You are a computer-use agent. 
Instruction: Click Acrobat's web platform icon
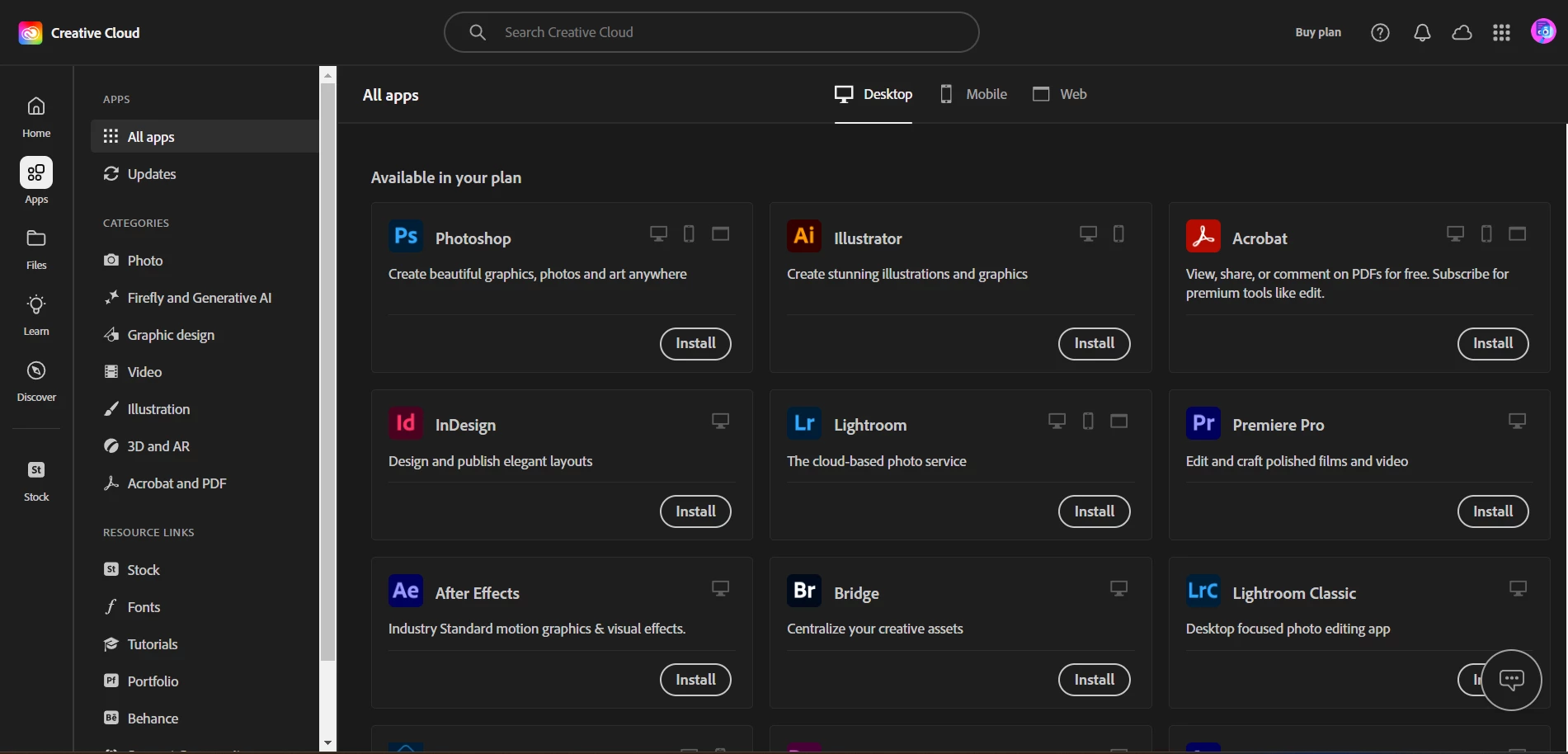coord(1517,234)
